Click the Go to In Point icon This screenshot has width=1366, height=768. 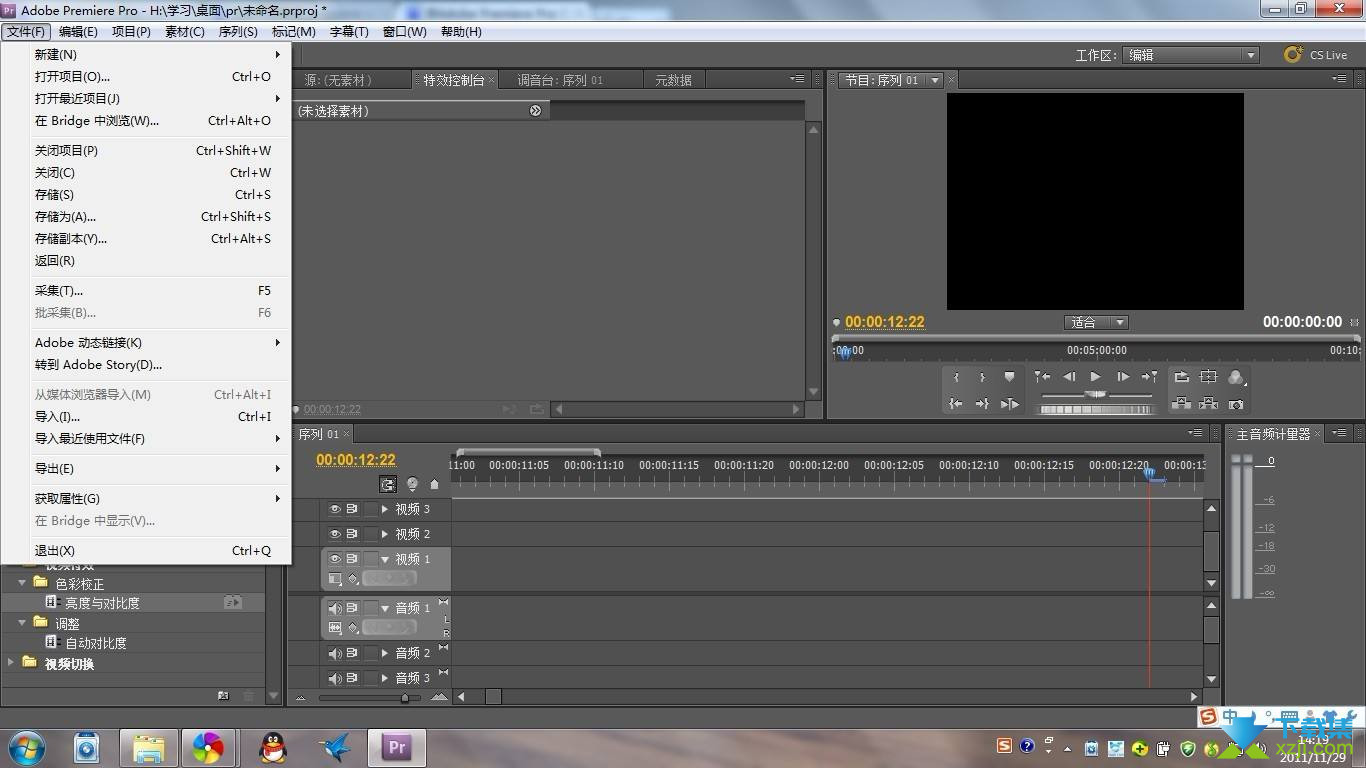coord(956,404)
